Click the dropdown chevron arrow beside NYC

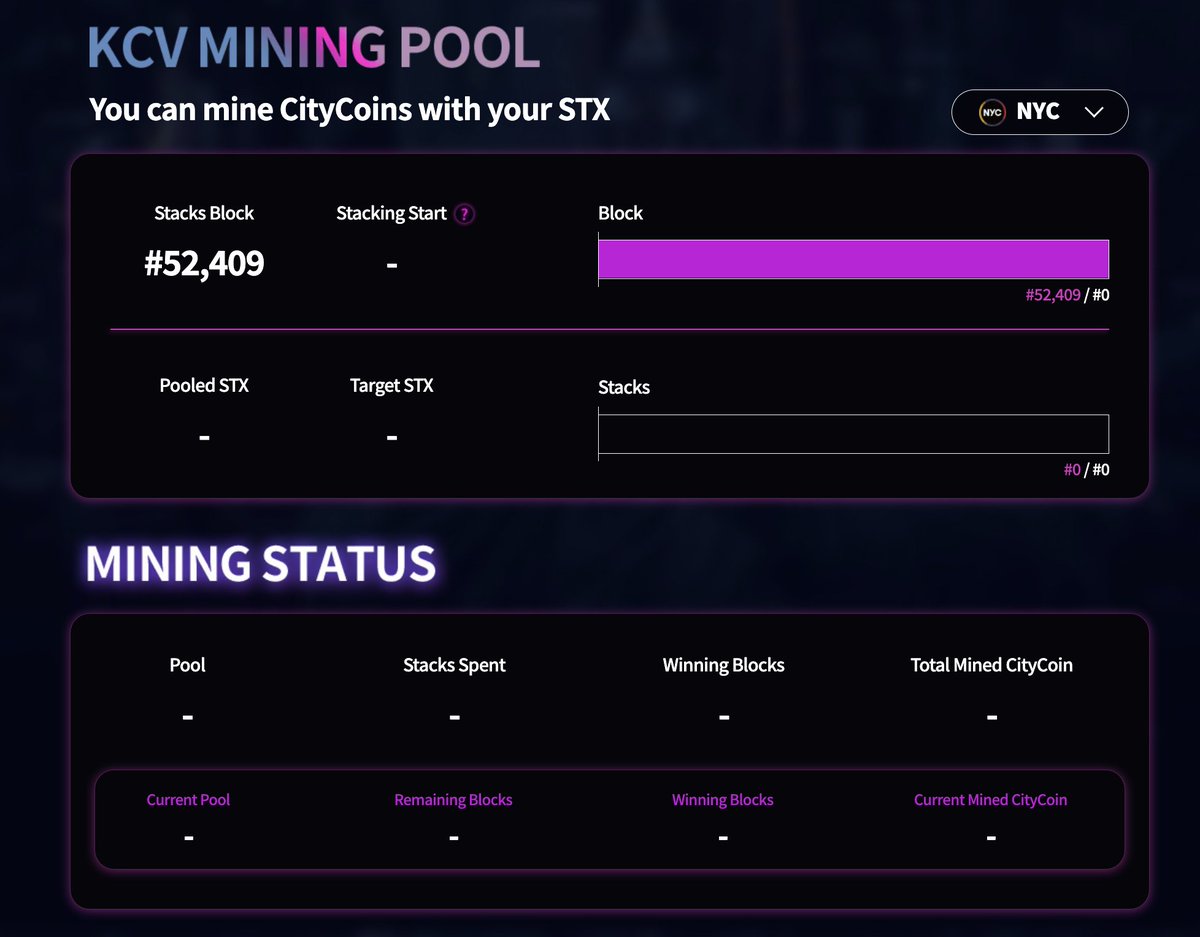pos(1094,112)
